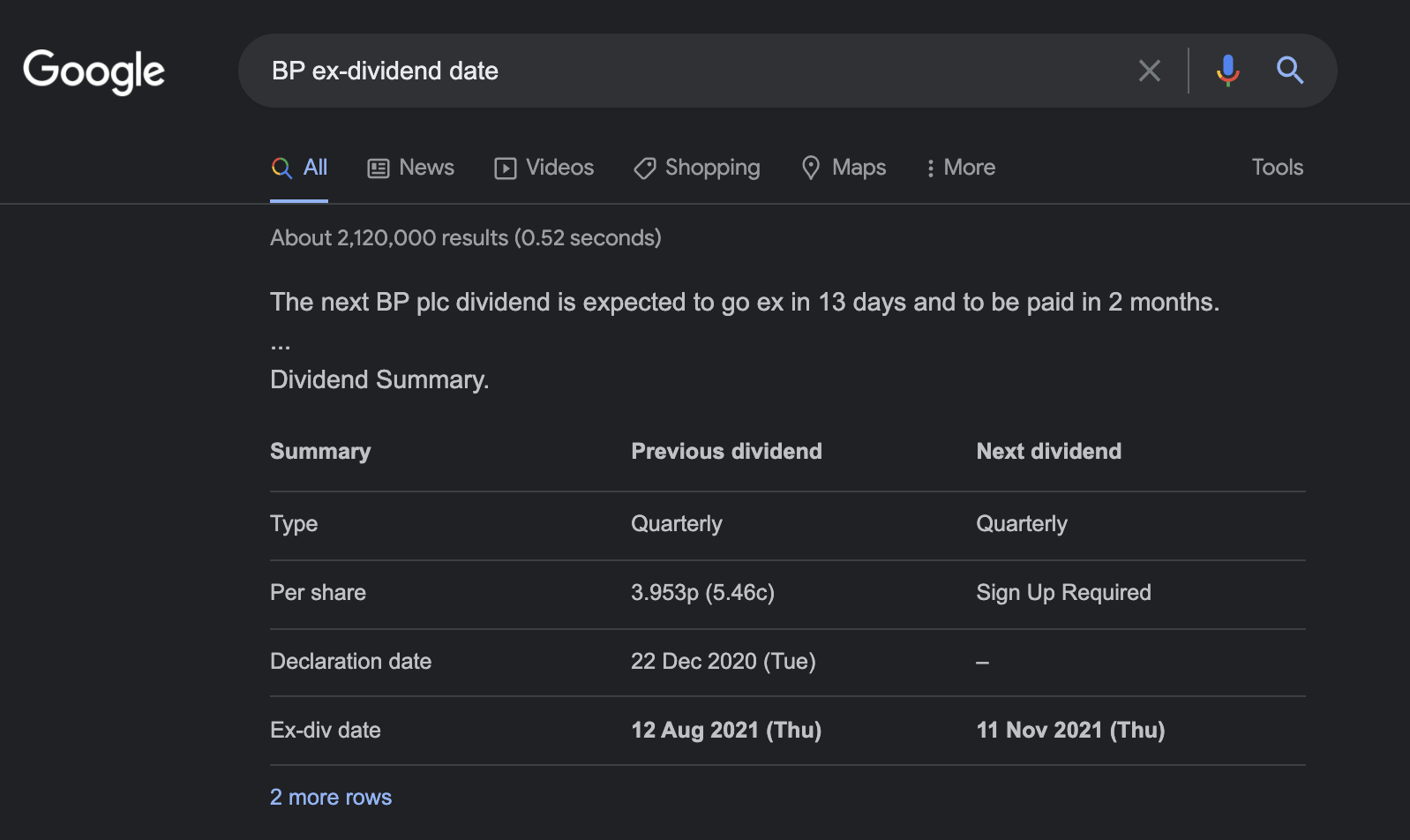Viewport: 1410px width, 840px height.
Task: Expand the More search options menu
Action: (x=960, y=168)
